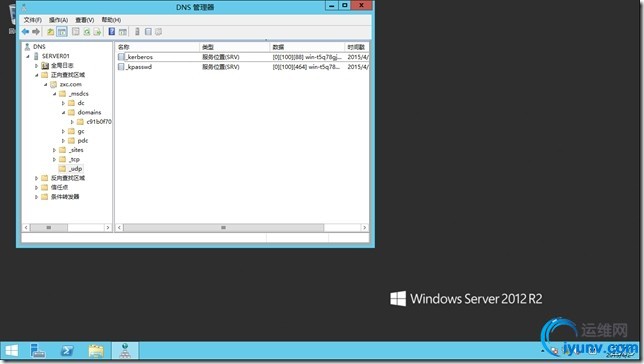The width and height of the screenshot is (644, 364).
Task: Click the tree pane scroll-left arrow
Action: 26,228
